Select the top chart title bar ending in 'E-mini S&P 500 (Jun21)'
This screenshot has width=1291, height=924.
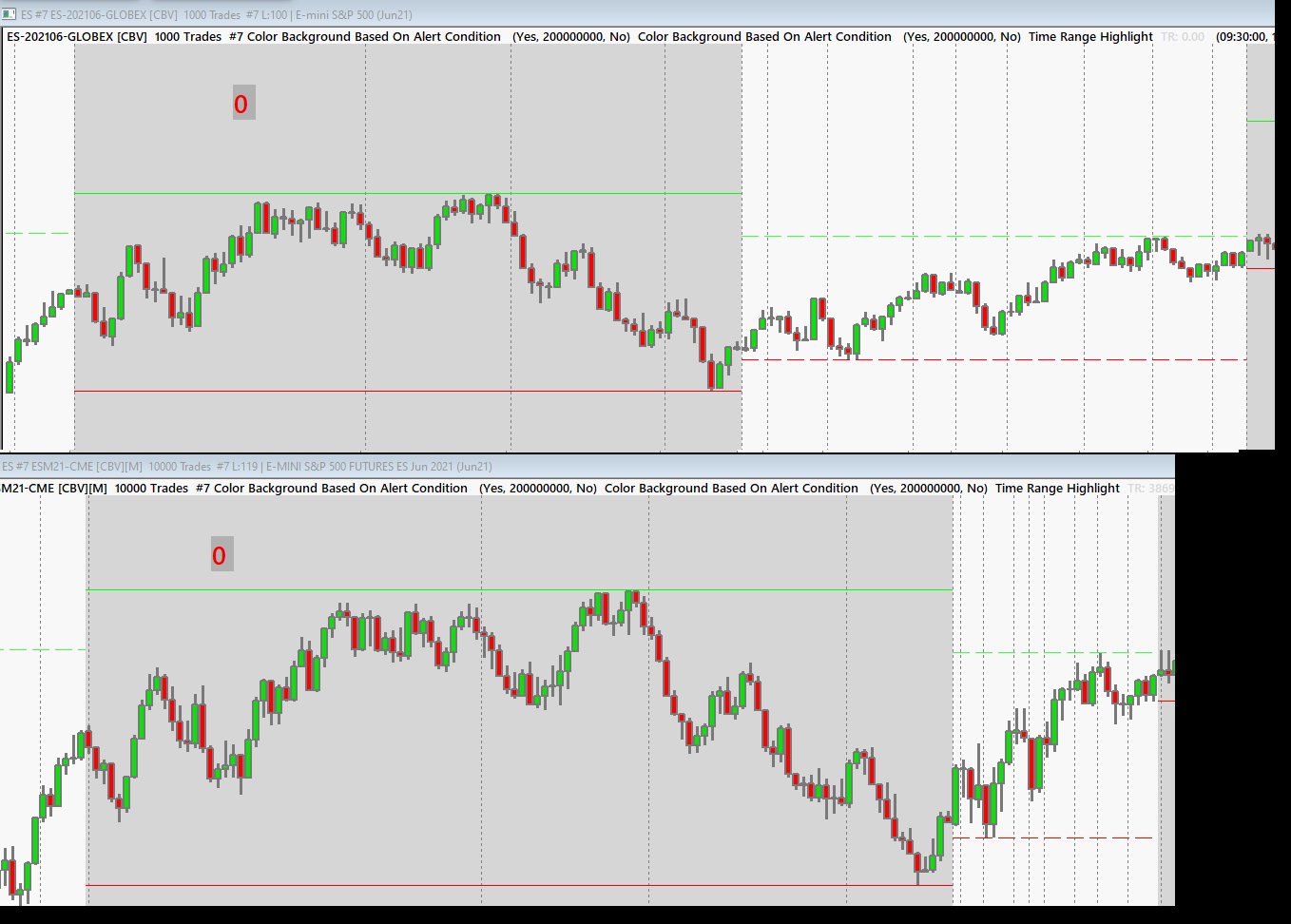637,14
